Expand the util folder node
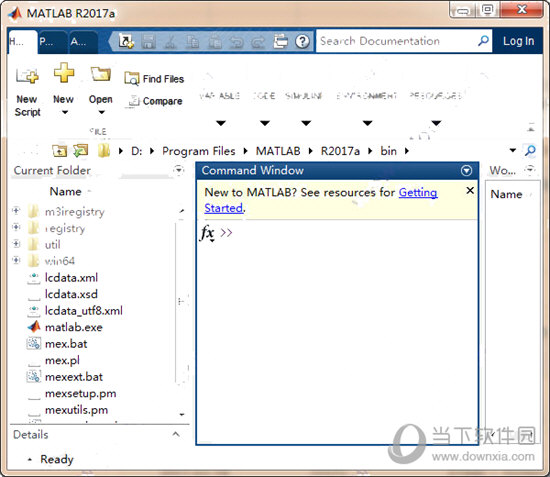The width and height of the screenshot is (550, 477). click(16, 243)
